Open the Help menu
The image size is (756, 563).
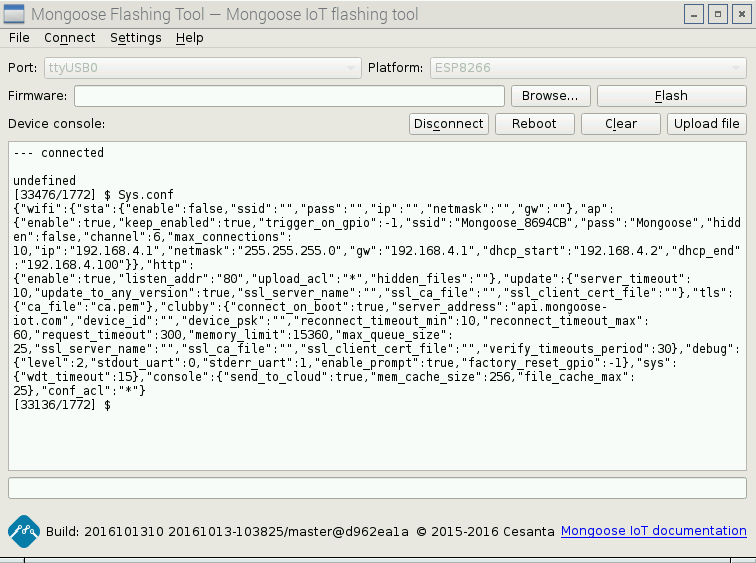point(189,38)
